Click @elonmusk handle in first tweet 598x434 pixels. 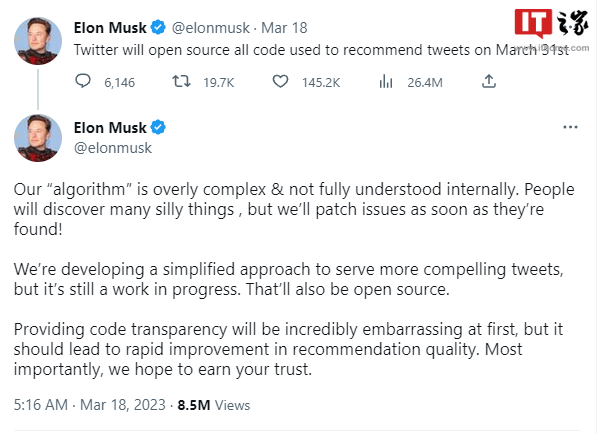211,28
